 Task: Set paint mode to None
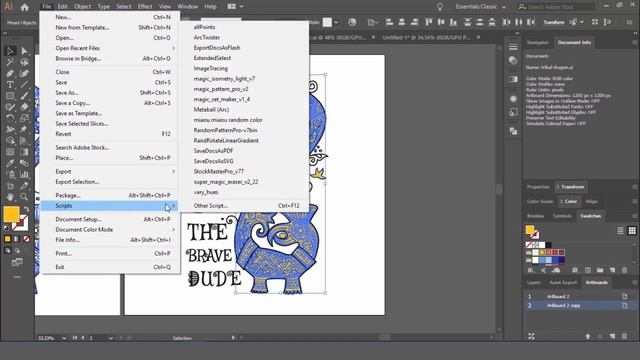pyautogui.click(x=26, y=239)
